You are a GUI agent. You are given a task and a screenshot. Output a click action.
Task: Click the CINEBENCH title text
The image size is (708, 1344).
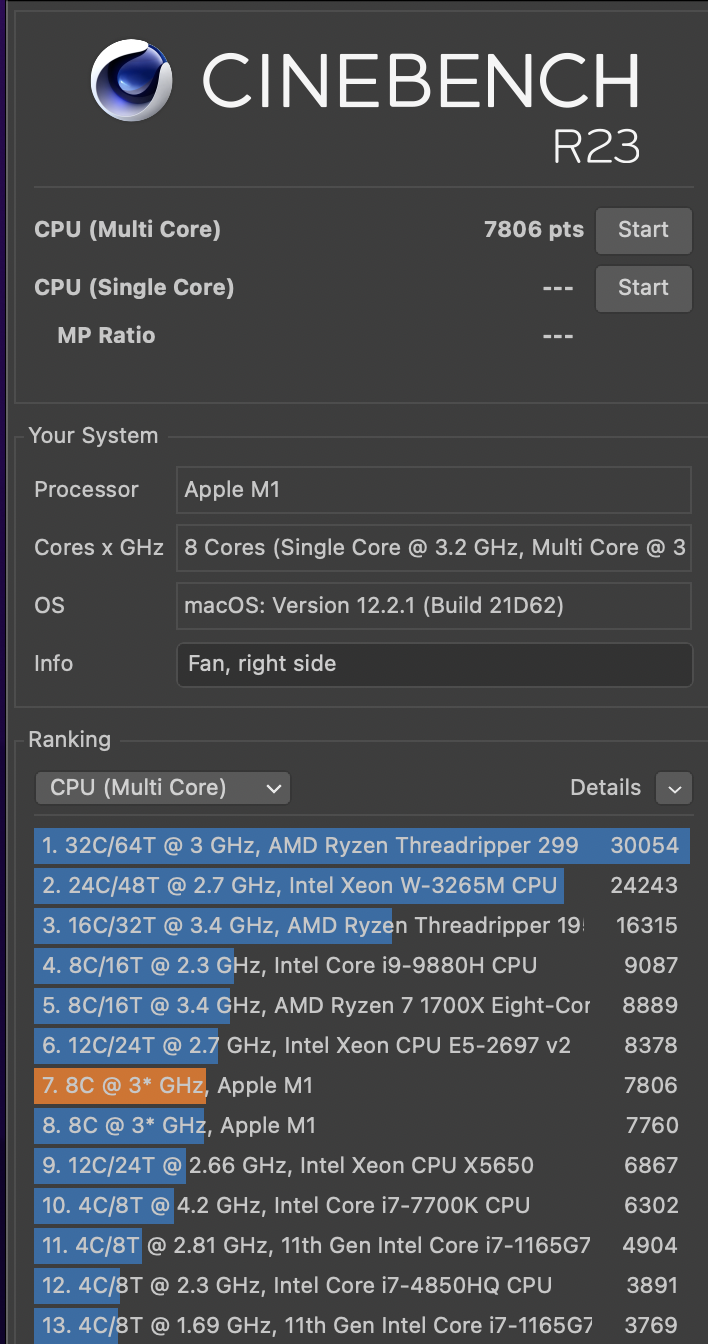coord(421,82)
